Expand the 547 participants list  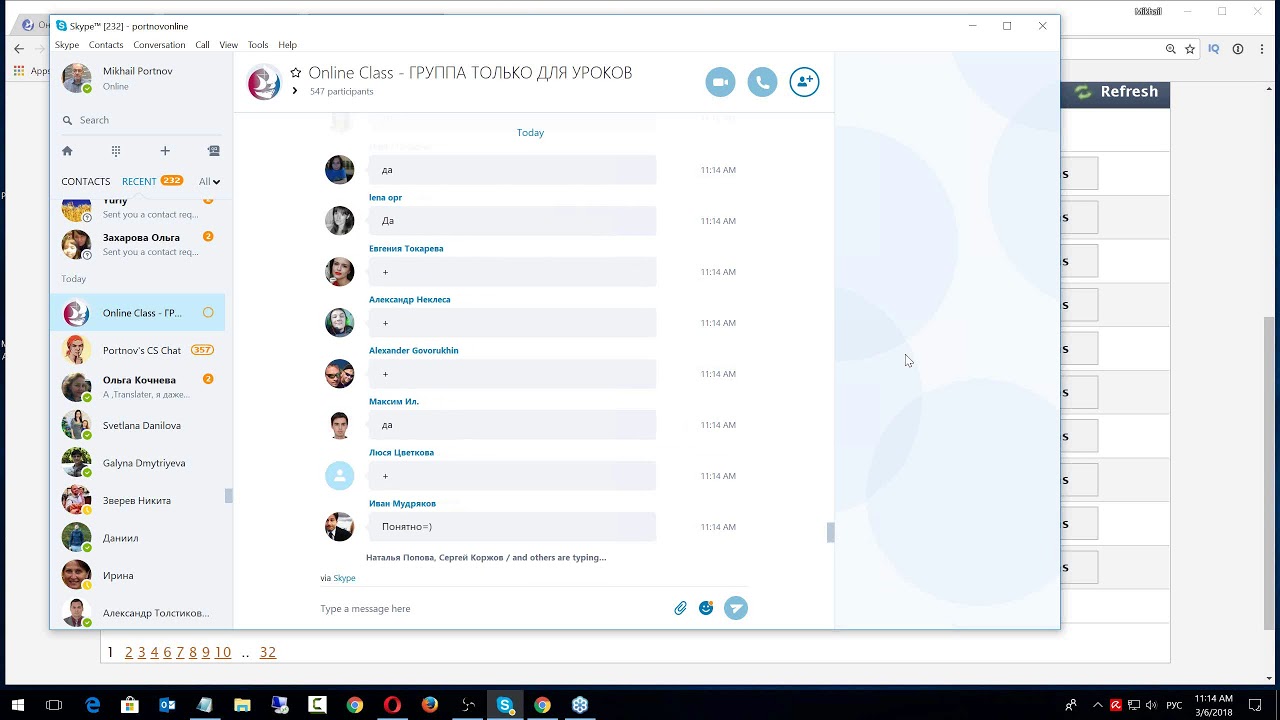tap(295, 91)
